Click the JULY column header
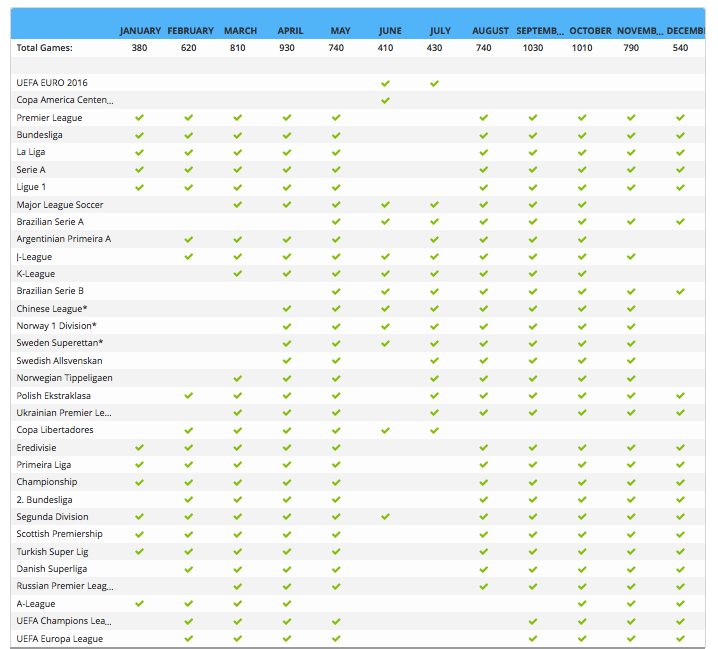Viewport: 718px width, 649px height. 440,31
